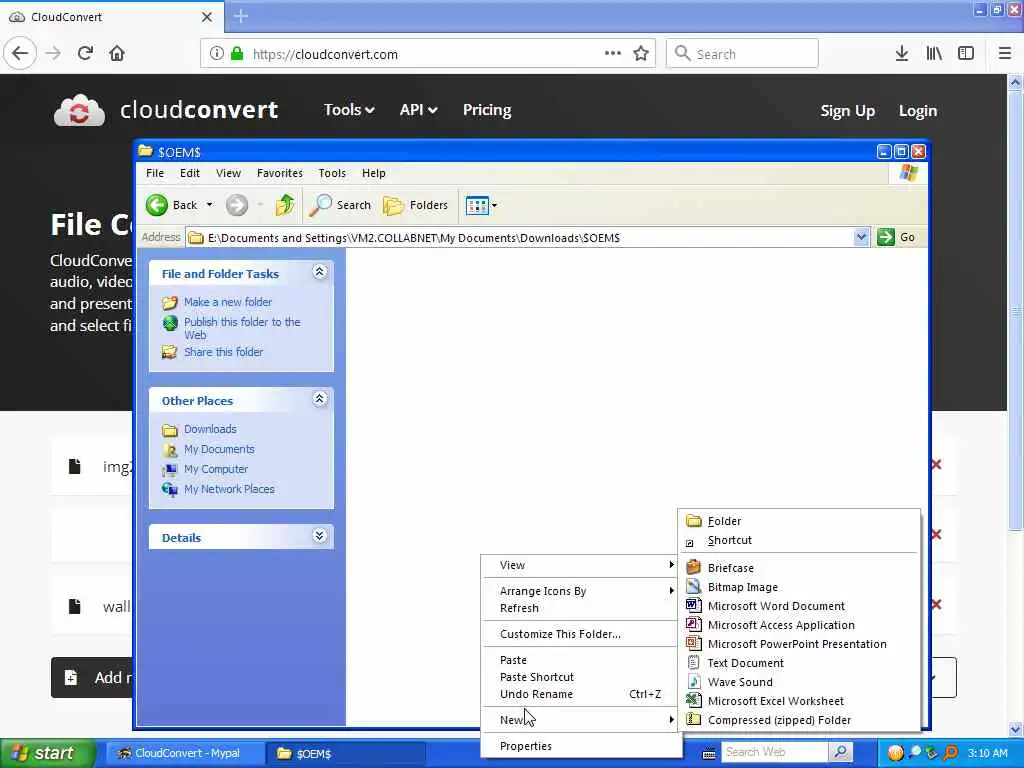Go to My Network Places
The width and height of the screenshot is (1024, 768).
(229, 489)
